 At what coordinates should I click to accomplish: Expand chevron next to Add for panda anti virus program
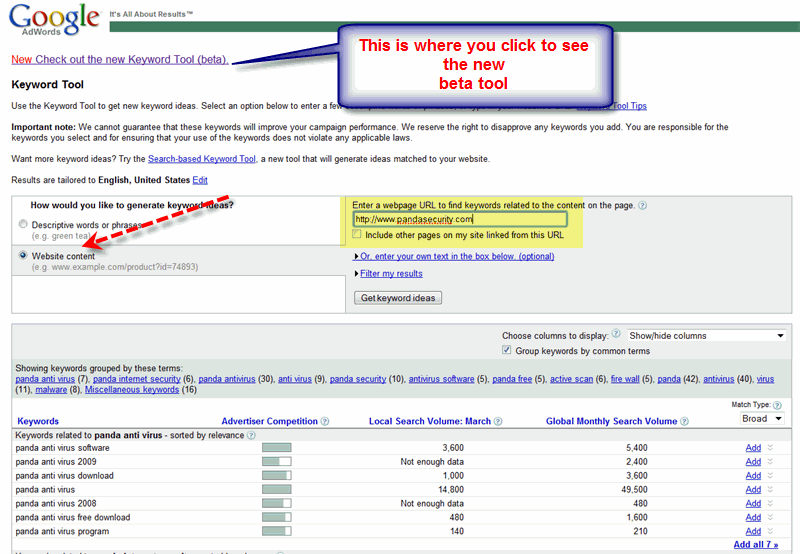pos(770,531)
